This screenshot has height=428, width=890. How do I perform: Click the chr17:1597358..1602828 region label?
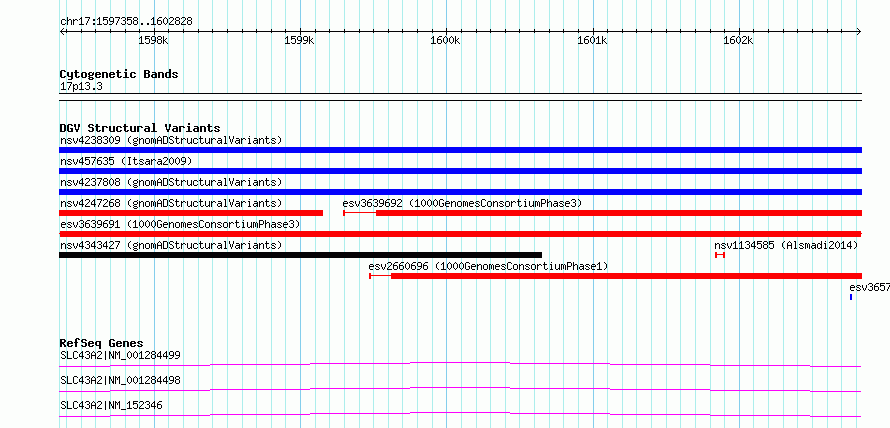(x=126, y=21)
